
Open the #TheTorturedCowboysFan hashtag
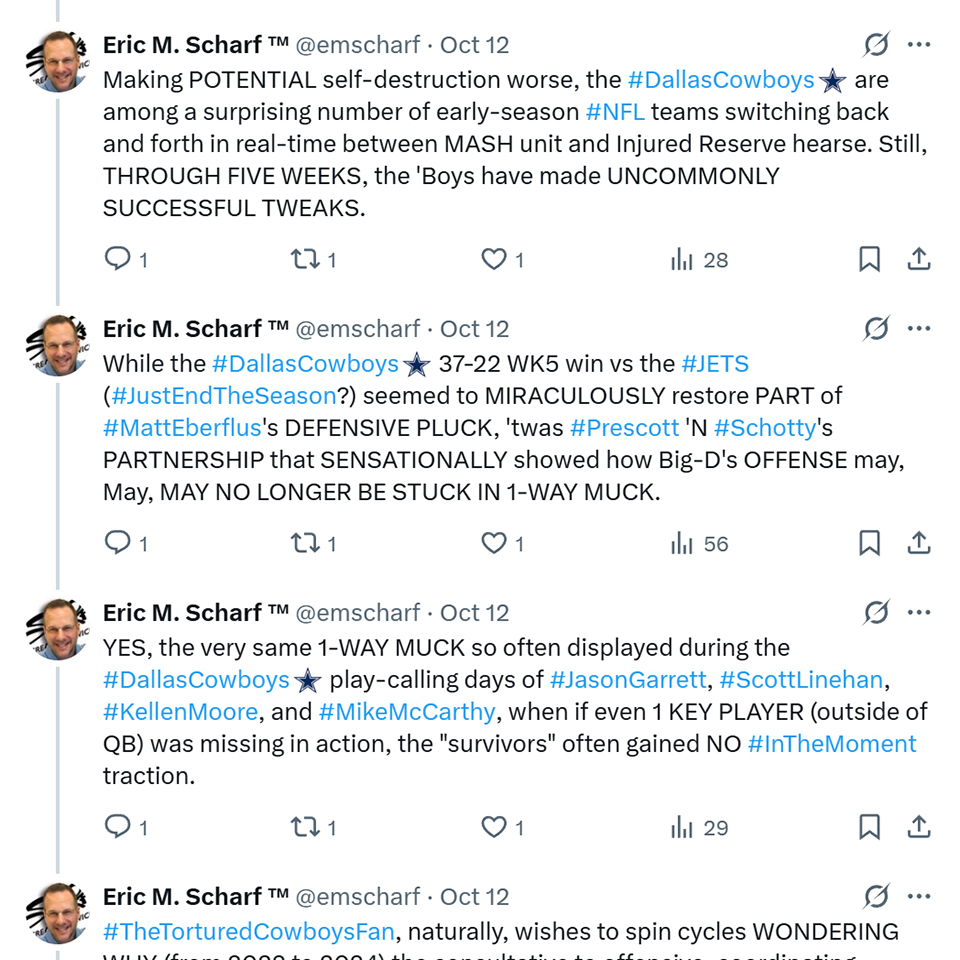pos(250,932)
